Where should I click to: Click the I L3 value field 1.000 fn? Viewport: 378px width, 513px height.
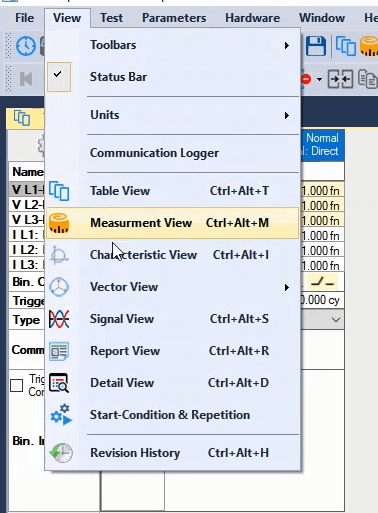322,266
